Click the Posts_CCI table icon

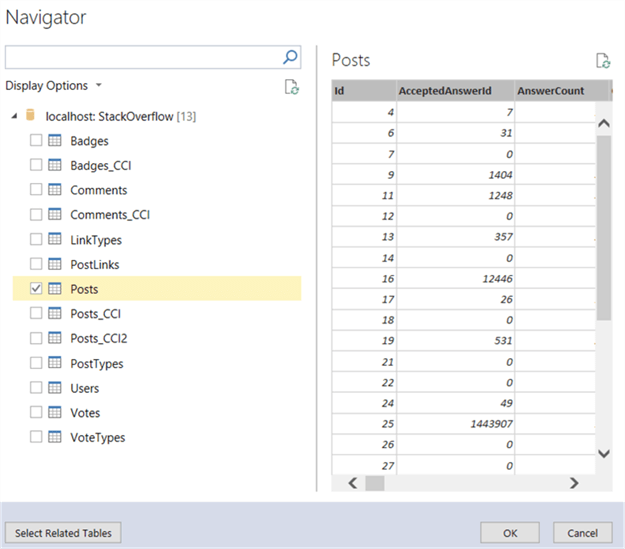click(x=55, y=313)
